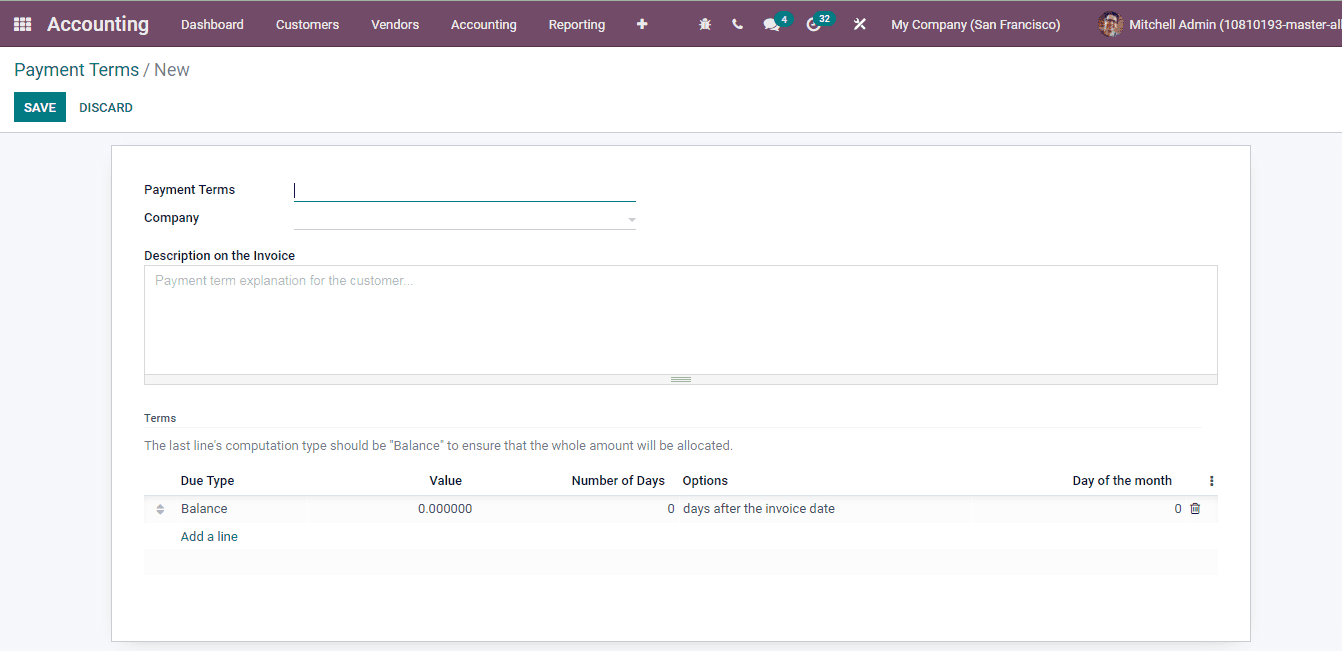Screen dimensions: 1342x651
Task: Expand the Company field dropdown
Action: coord(631,218)
